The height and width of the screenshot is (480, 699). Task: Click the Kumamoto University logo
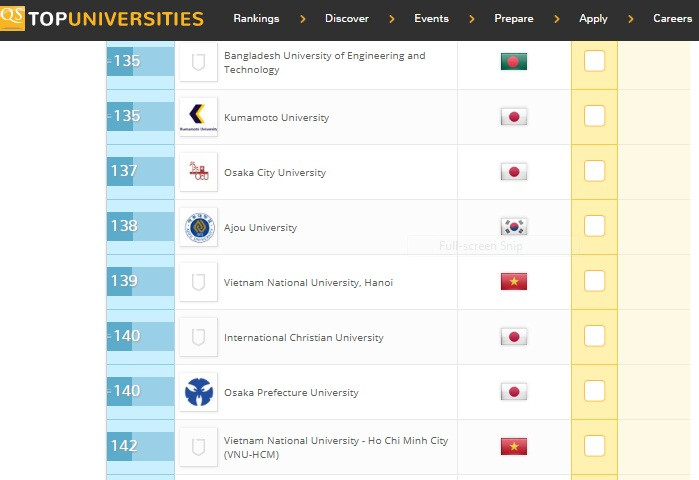pos(198,117)
